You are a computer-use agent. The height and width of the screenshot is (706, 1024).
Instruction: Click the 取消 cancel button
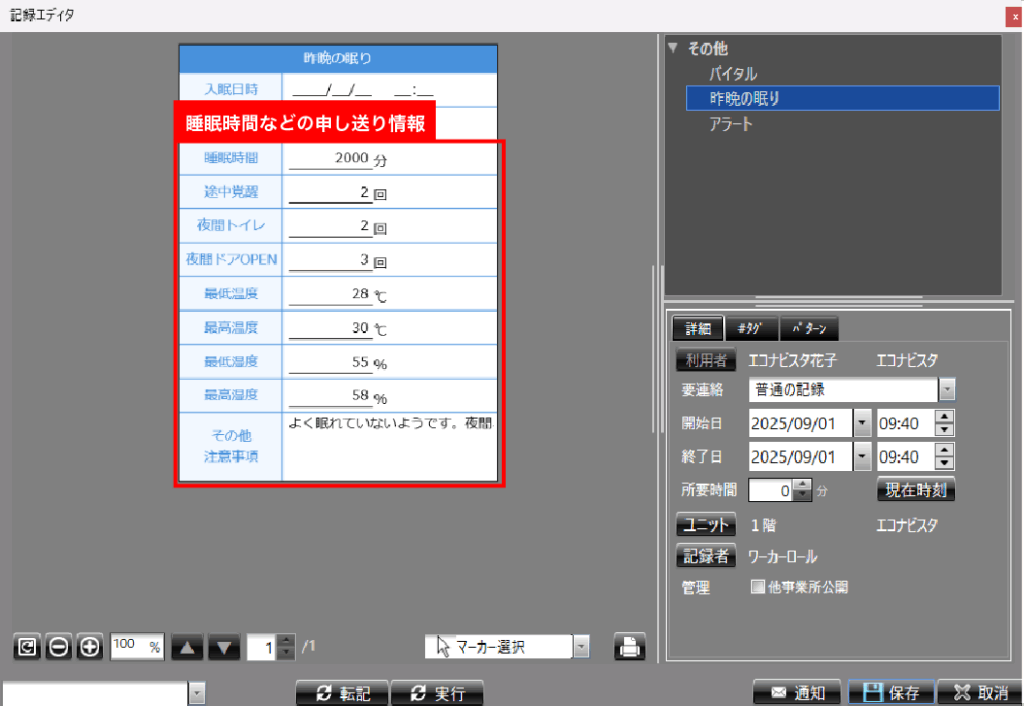pos(980,693)
